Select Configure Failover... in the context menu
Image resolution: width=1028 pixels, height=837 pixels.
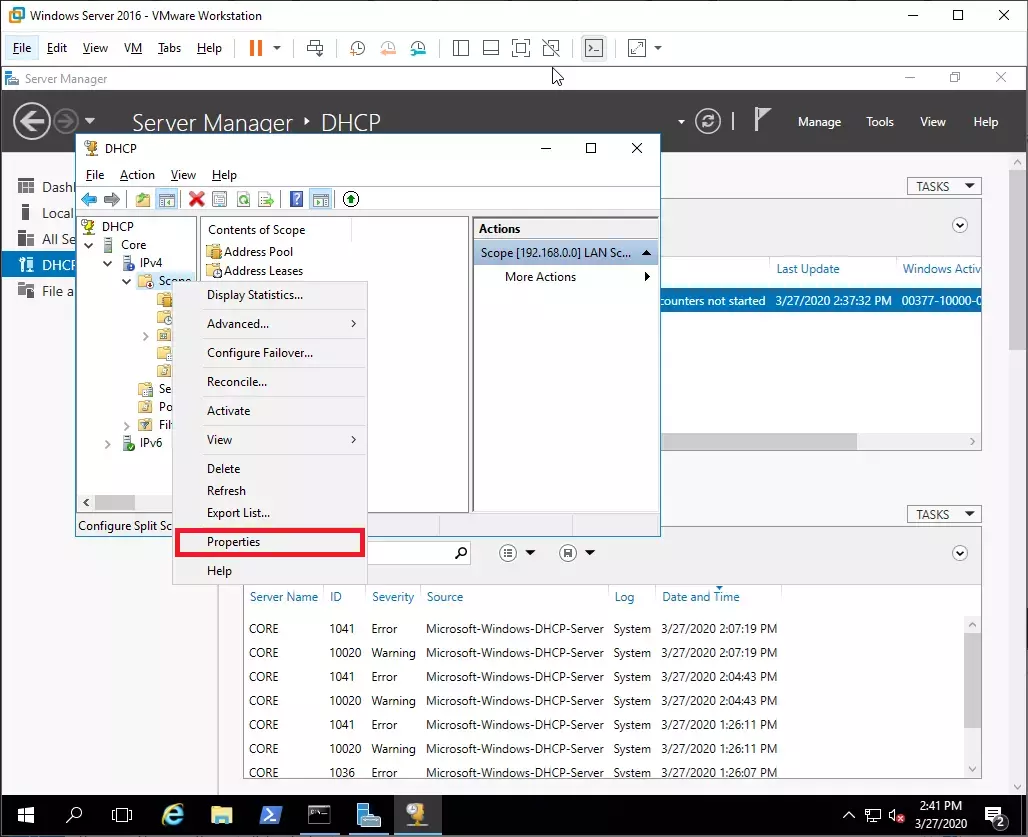point(269,353)
